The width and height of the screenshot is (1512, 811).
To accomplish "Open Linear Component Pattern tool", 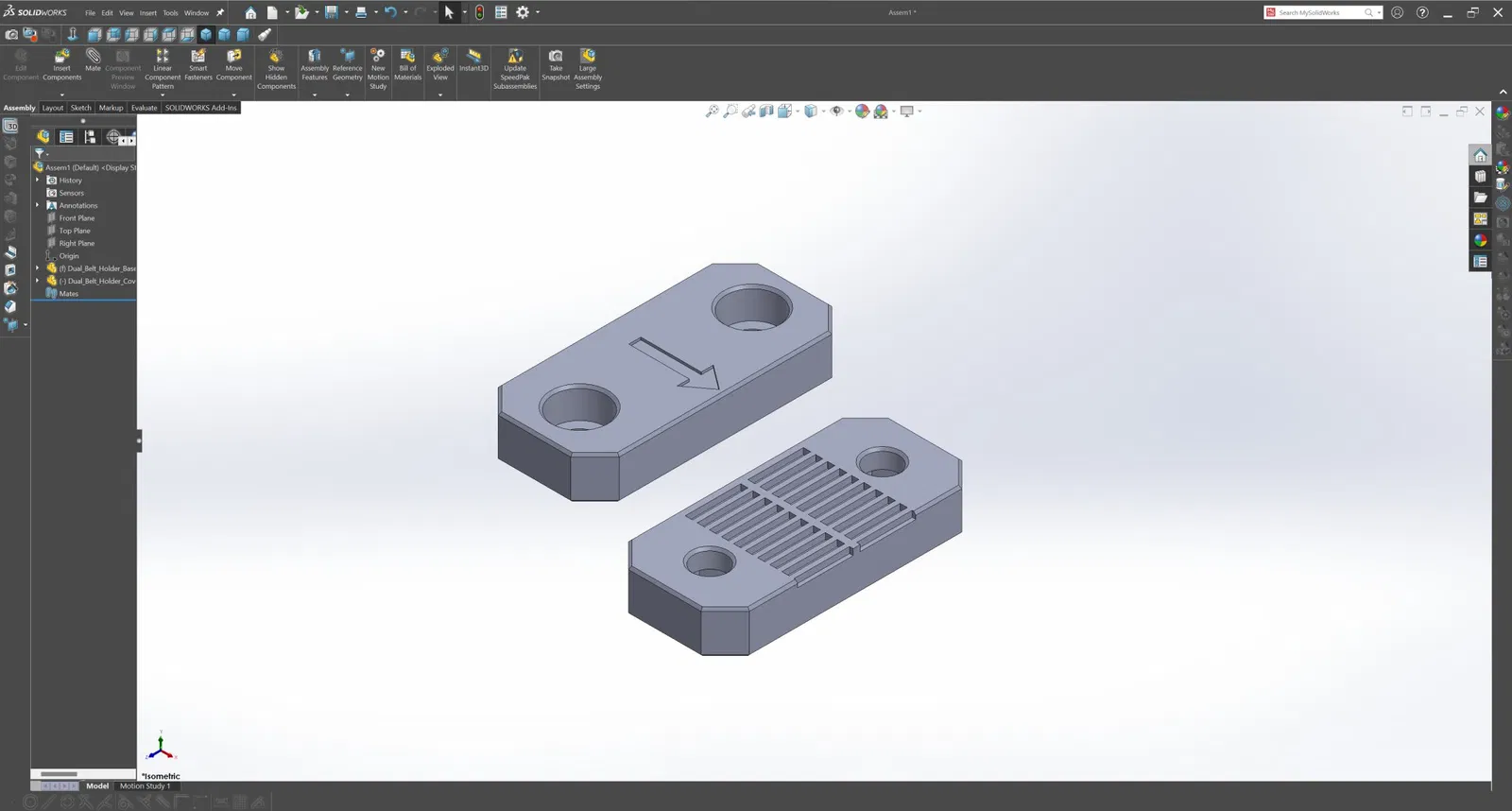I will [163, 69].
